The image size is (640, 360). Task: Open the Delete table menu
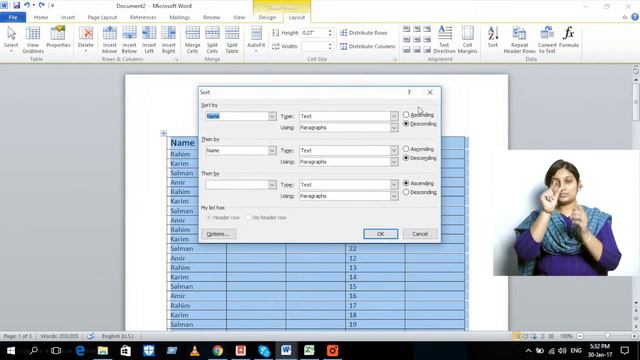[86, 40]
